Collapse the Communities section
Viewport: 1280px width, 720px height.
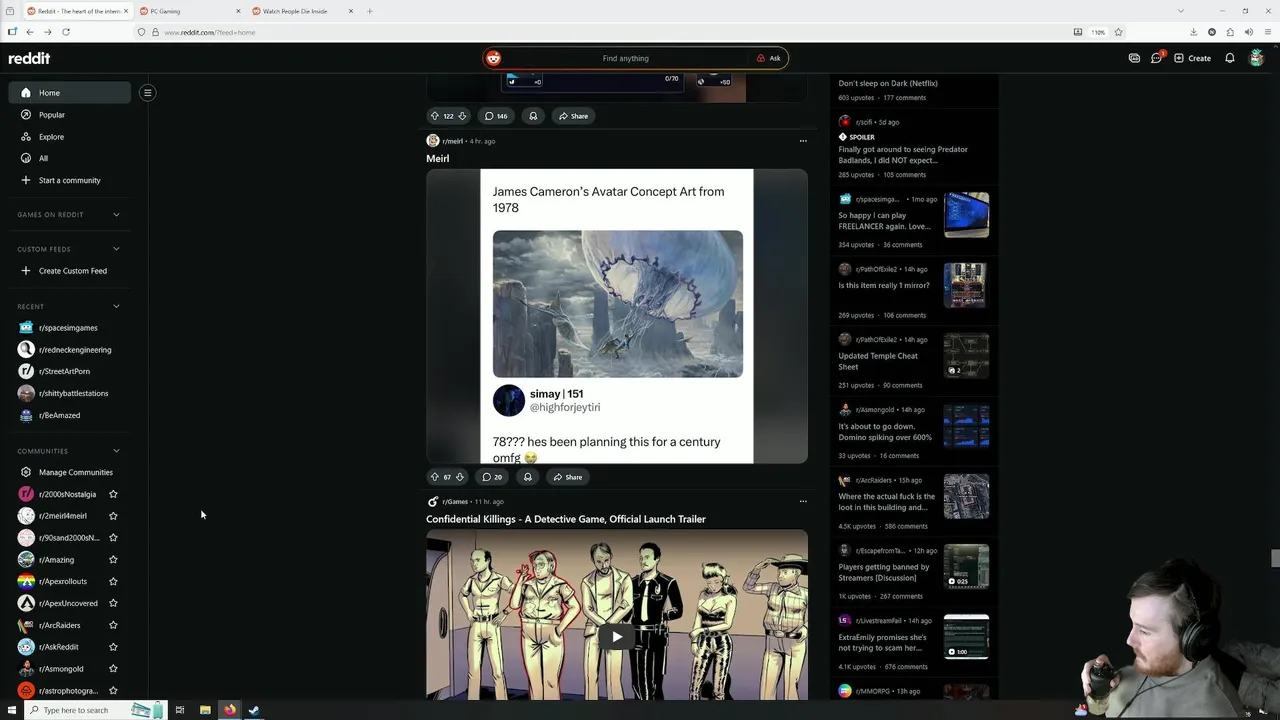tap(116, 451)
